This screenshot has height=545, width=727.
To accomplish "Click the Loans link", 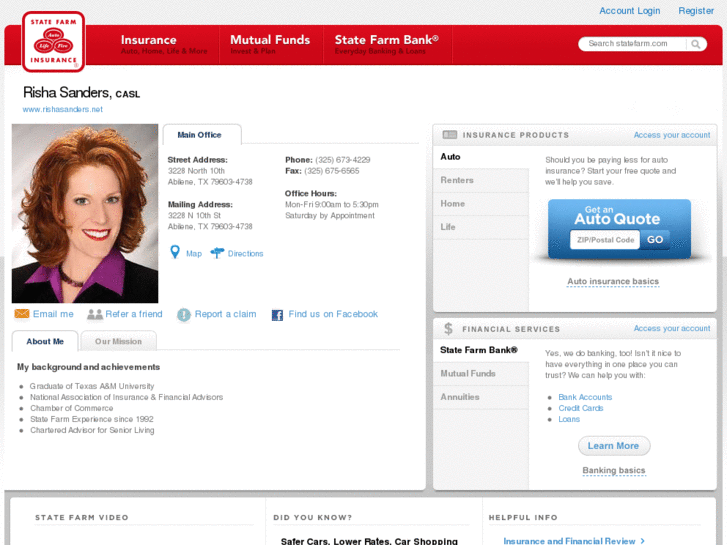I will coord(569,419).
